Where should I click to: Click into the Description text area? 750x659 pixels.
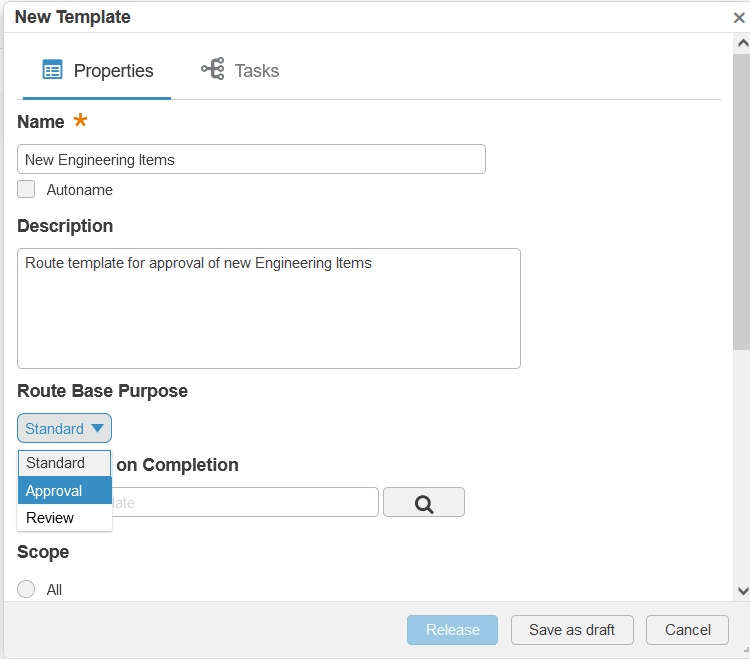268,308
